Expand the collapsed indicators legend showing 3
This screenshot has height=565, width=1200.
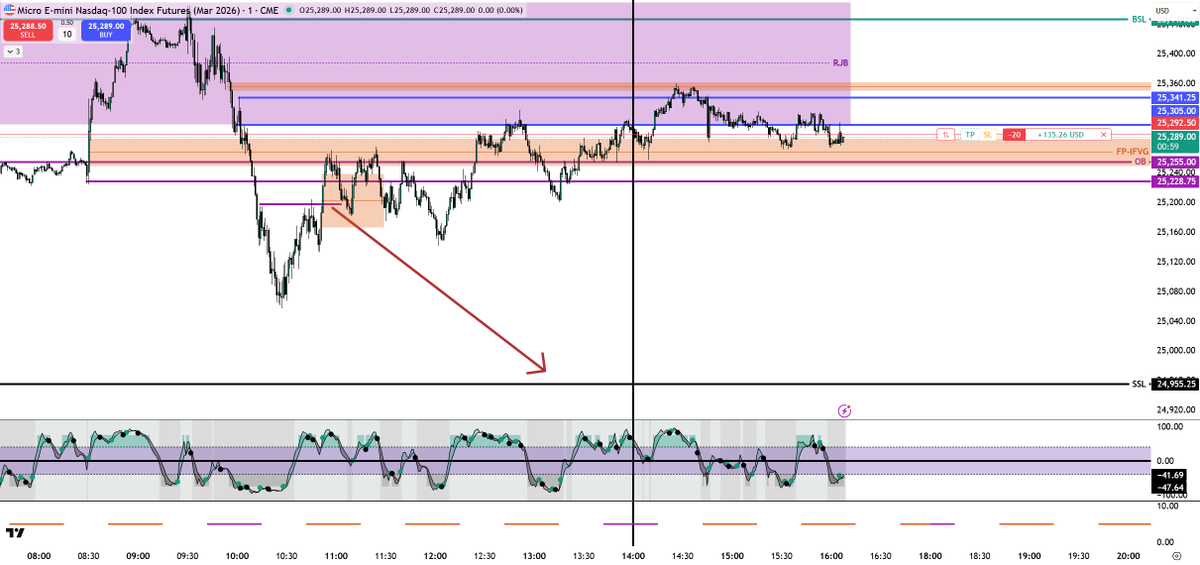15,51
